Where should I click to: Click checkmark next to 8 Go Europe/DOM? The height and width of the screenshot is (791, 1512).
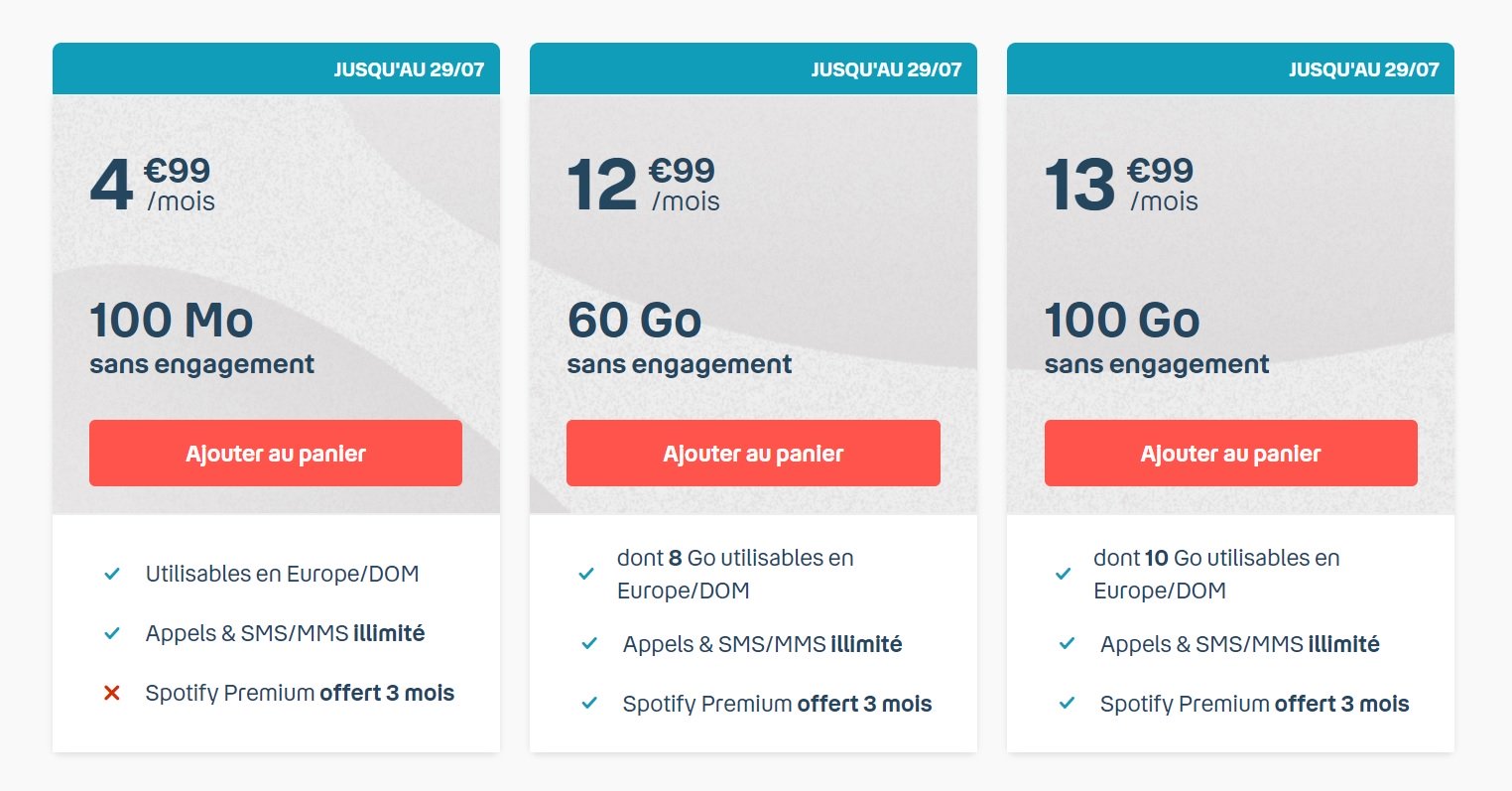click(x=587, y=574)
